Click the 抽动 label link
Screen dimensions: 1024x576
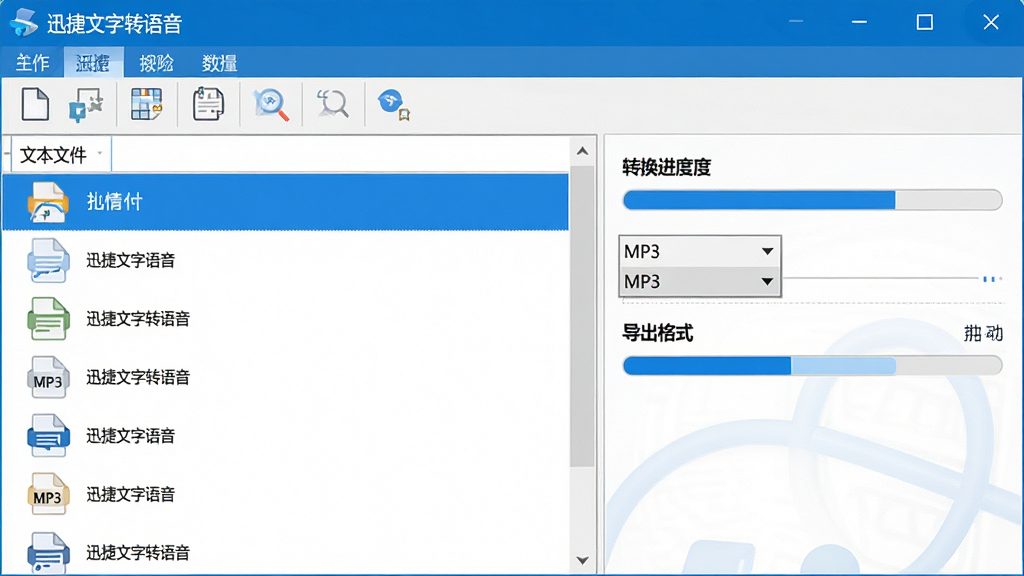point(983,333)
